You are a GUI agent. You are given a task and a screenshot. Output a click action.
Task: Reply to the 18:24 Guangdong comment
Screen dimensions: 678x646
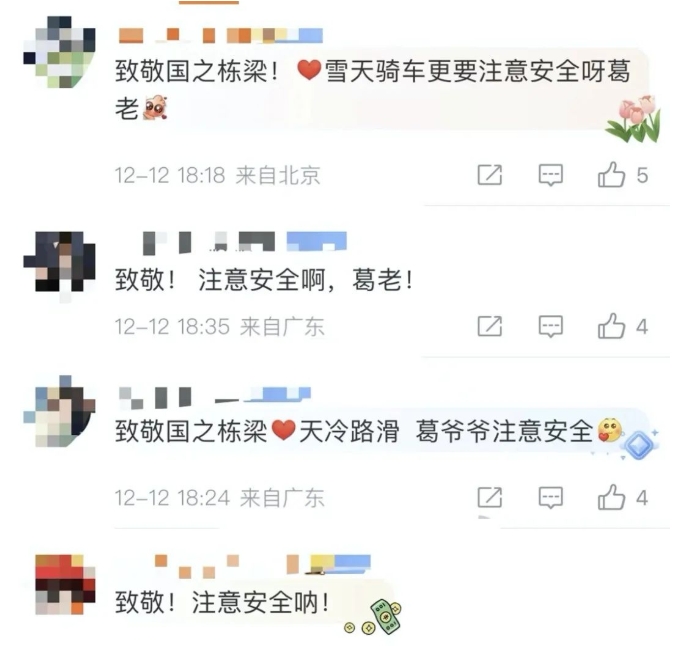pyautogui.click(x=550, y=498)
